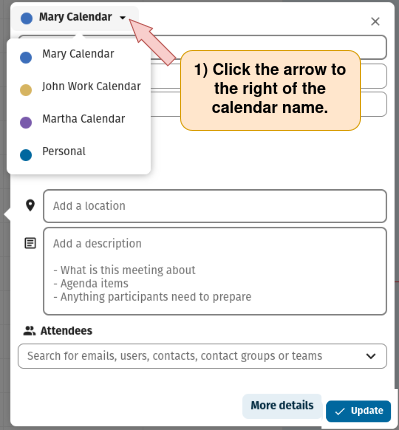399x430 pixels.
Task: Click purple dot for Martha Calendar
Action: [x=26, y=122]
